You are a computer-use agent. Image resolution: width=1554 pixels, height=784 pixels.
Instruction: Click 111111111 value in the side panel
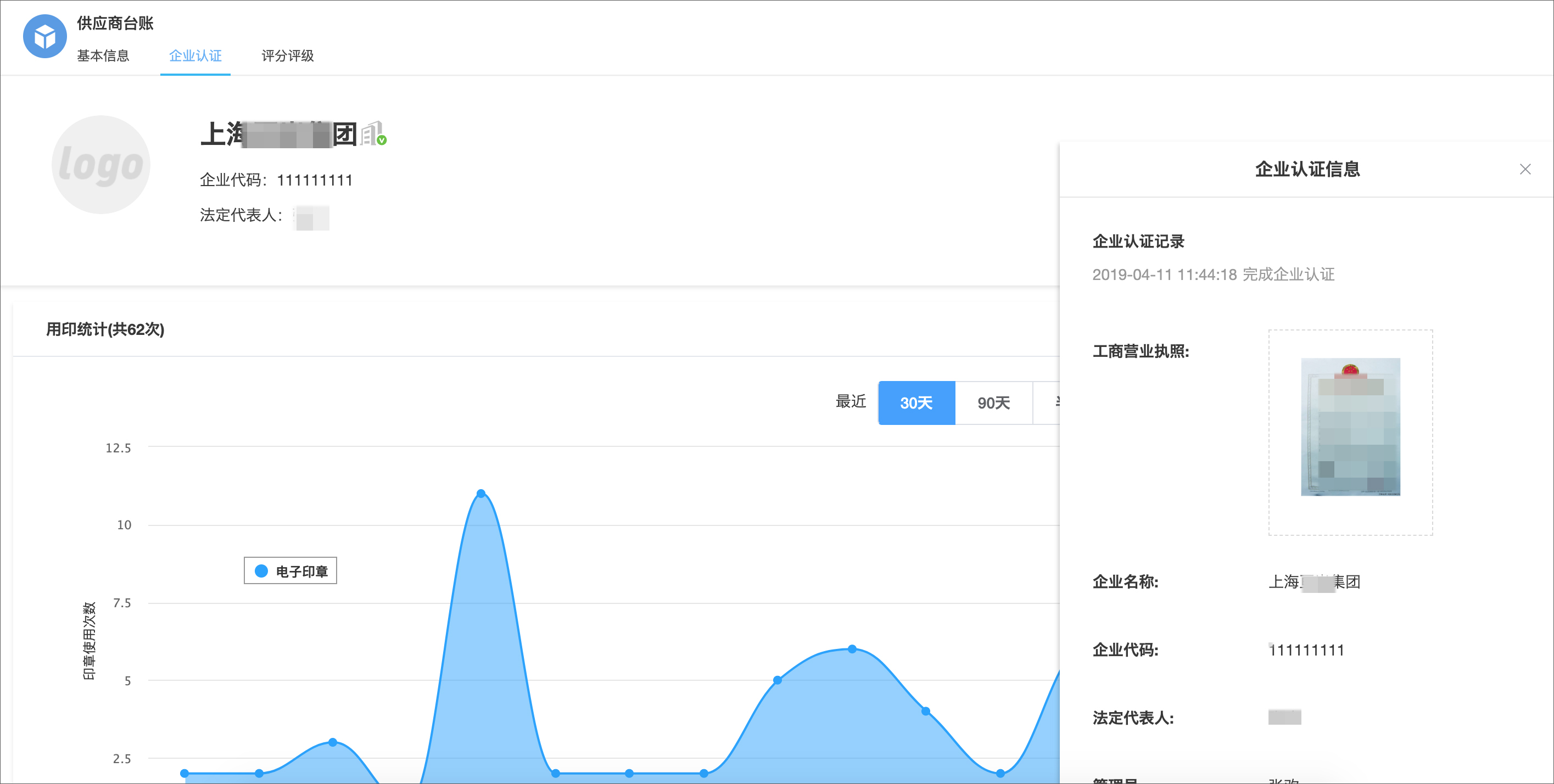1307,650
